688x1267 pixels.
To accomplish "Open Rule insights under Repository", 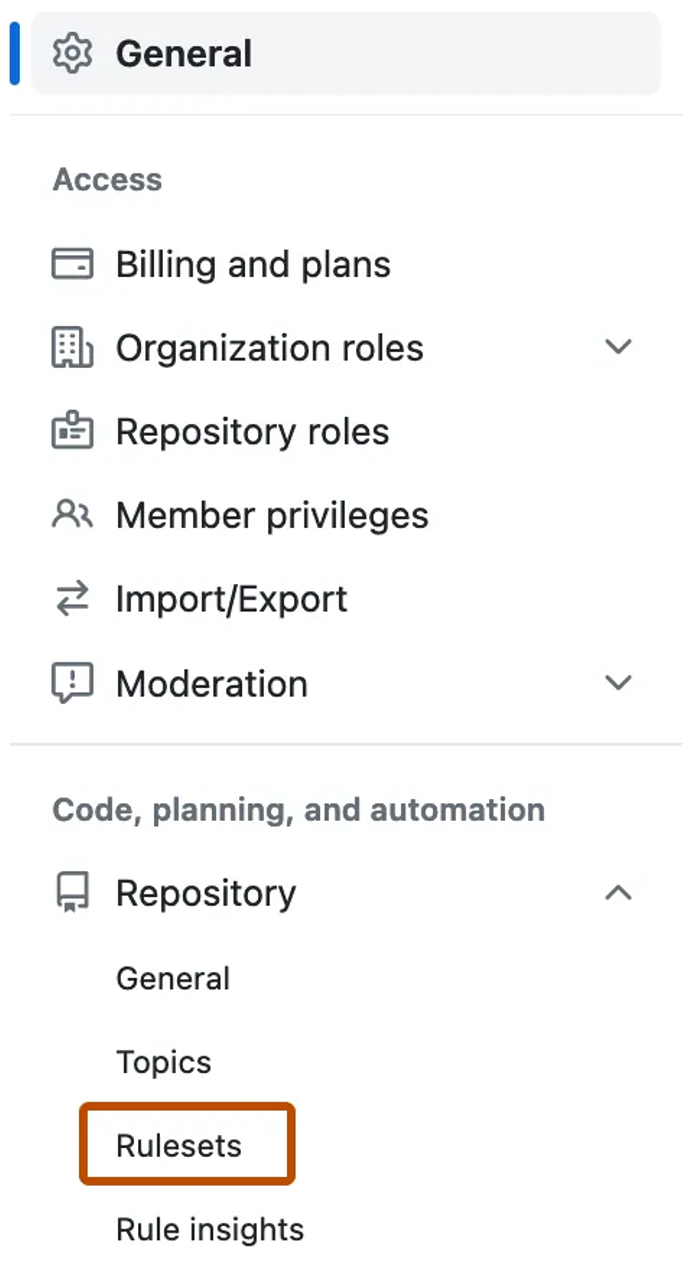I will click(x=210, y=1229).
